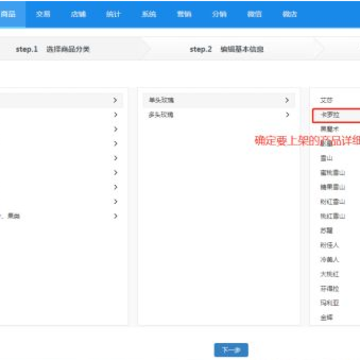Pick the 芬得拉 variety
Image resolution: width=360 pixels, height=360 pixels.
pyautogui.click(x=330, y=289)
